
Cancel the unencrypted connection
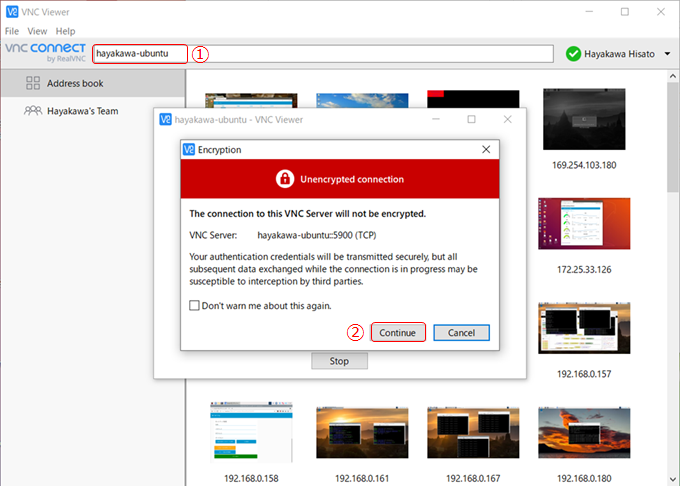click(x=461, y=332)
